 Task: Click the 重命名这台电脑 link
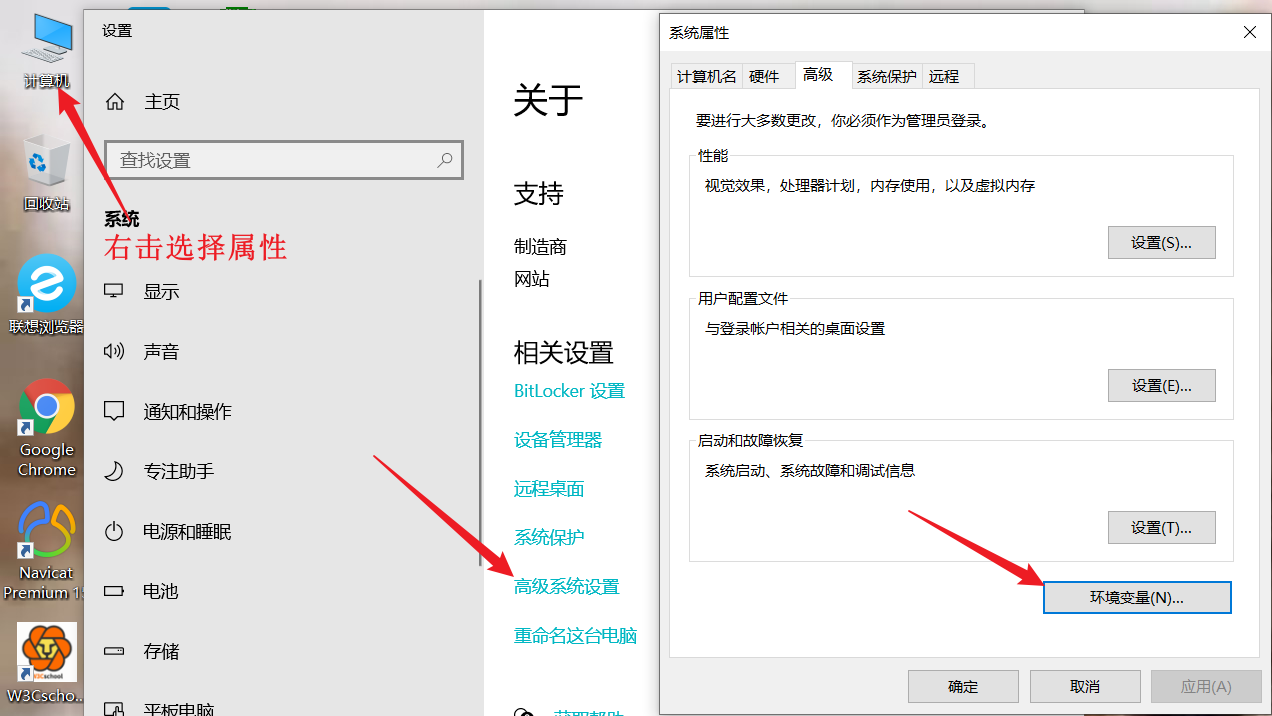click(575, 636)
